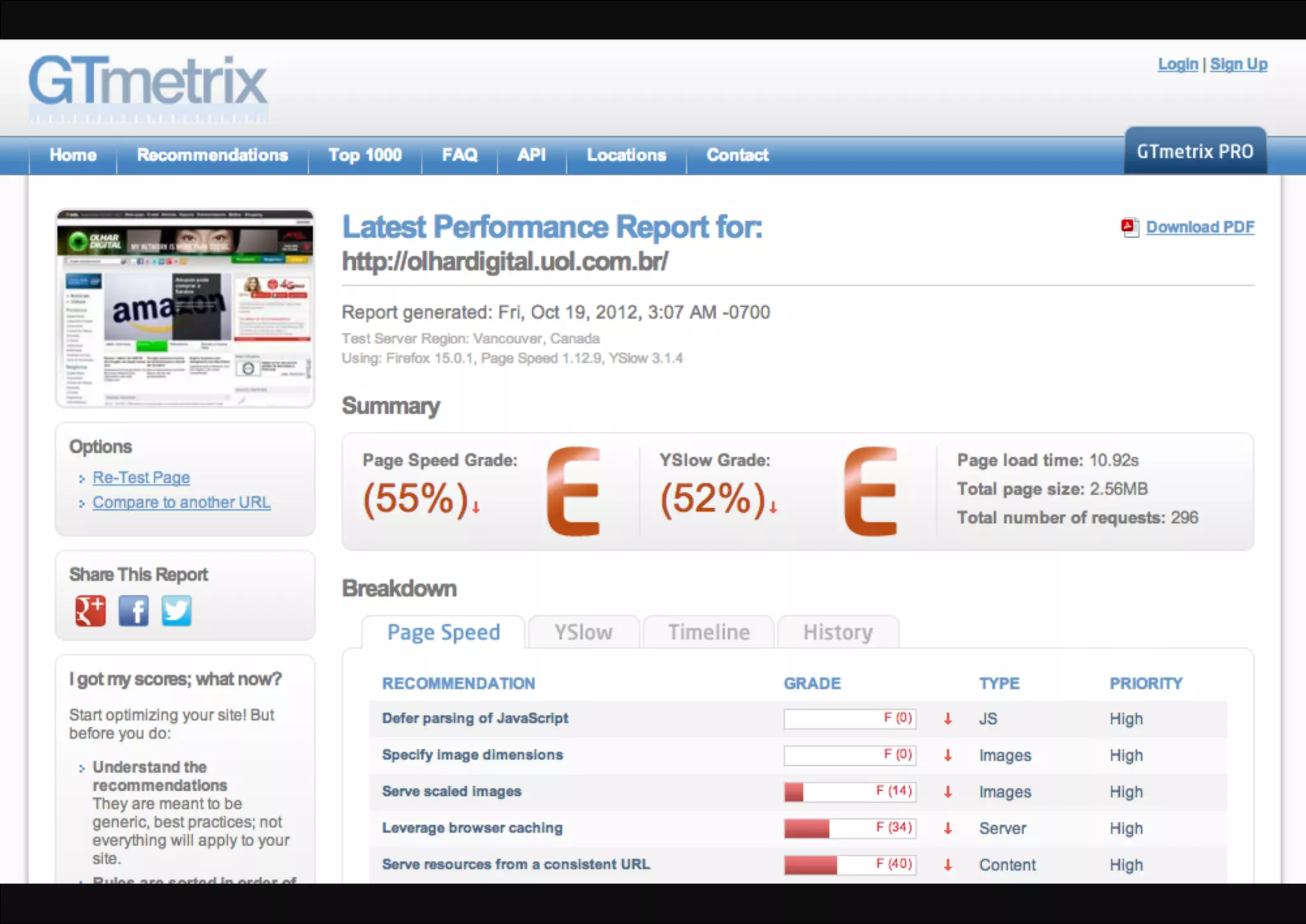This screenshot has height=924, width=1306.
Task: Click the Page Speed grade E letter
Action: (573, 491)
